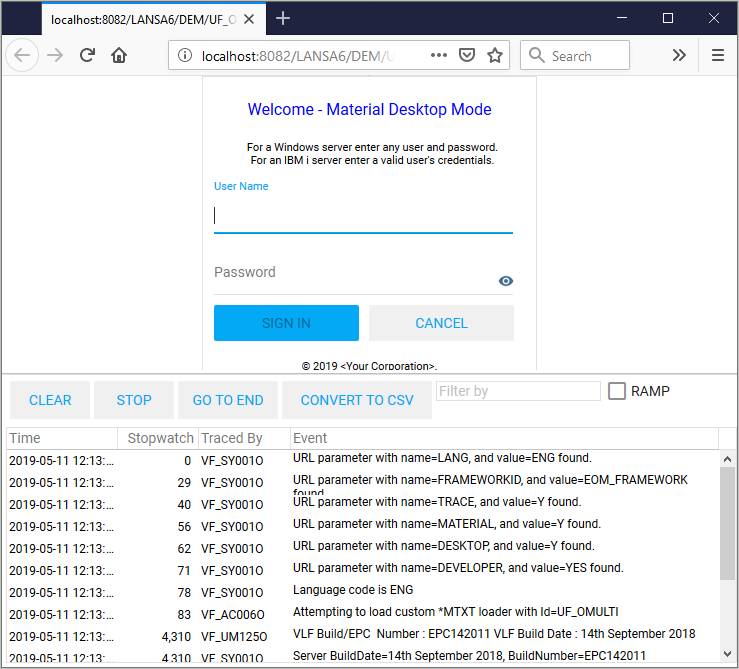Click VF_UM125O in Traced By column
Screen dimensions: 739x669
[234, 636]
